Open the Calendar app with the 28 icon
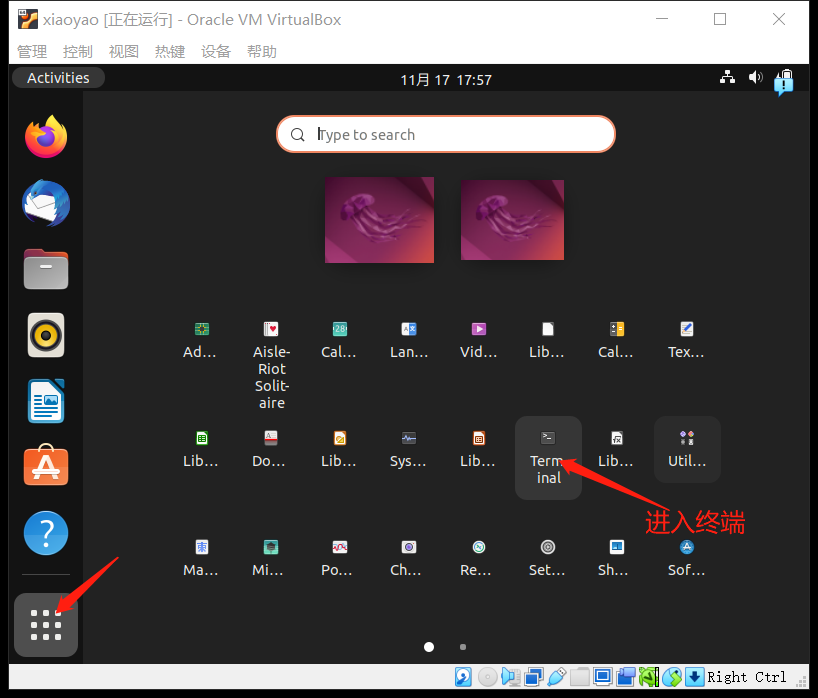Image resolution: width=818 pixels, height=698 pixels. pos(339,340)
